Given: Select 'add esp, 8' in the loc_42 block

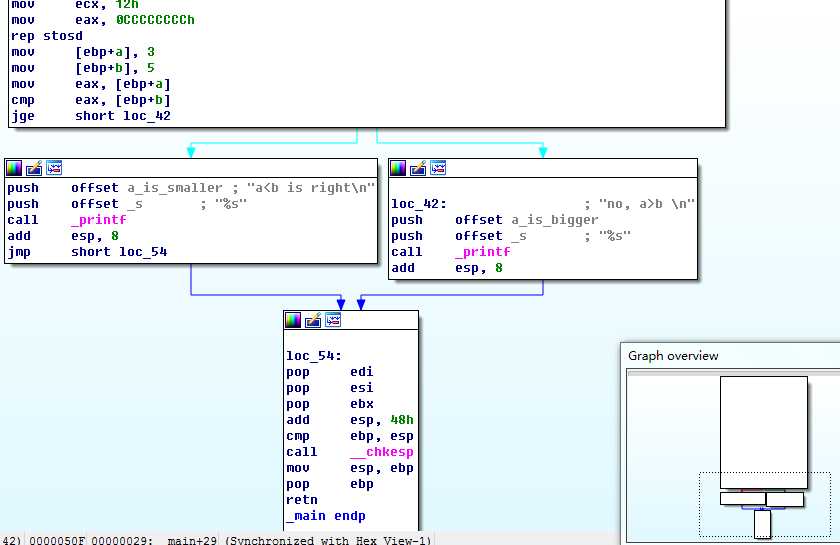Looking at the screenshot, I should click(x=447, y=268).
